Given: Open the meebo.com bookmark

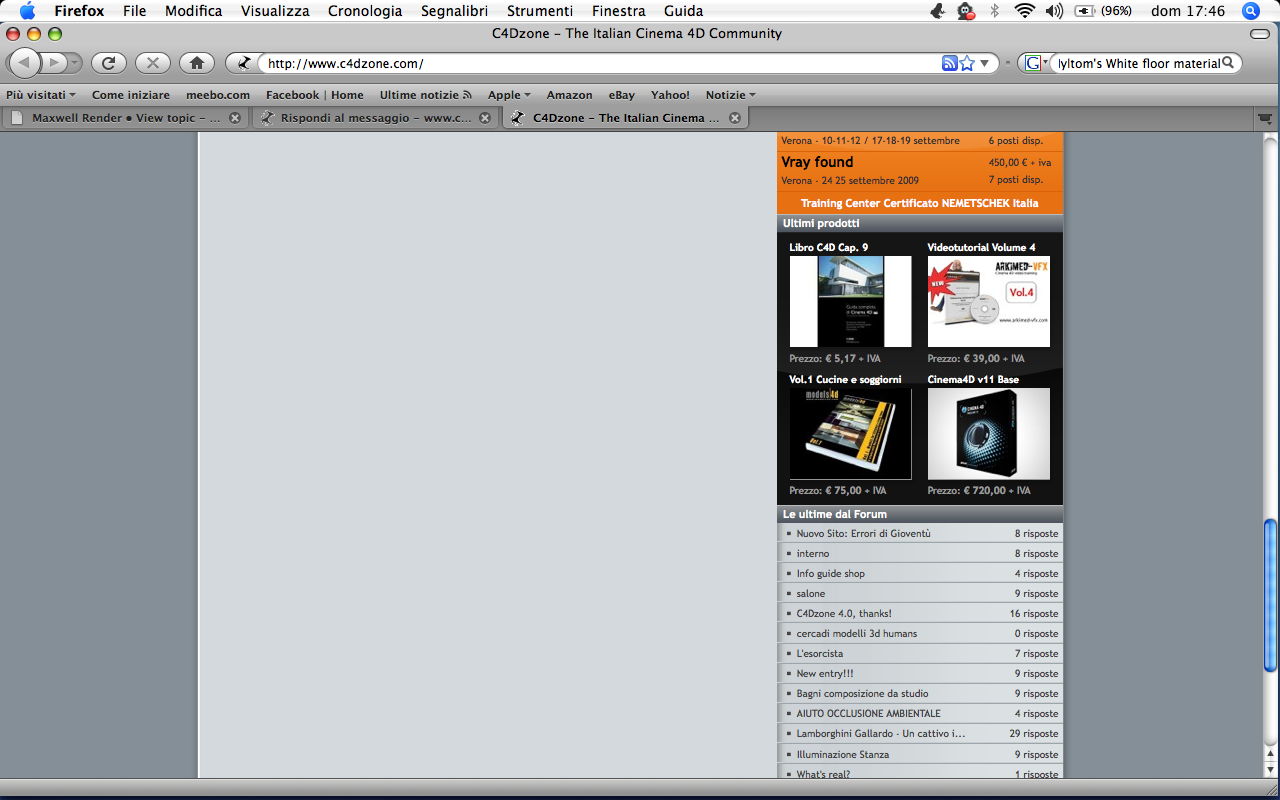Looking at the screenshot, I should (218, 95).
